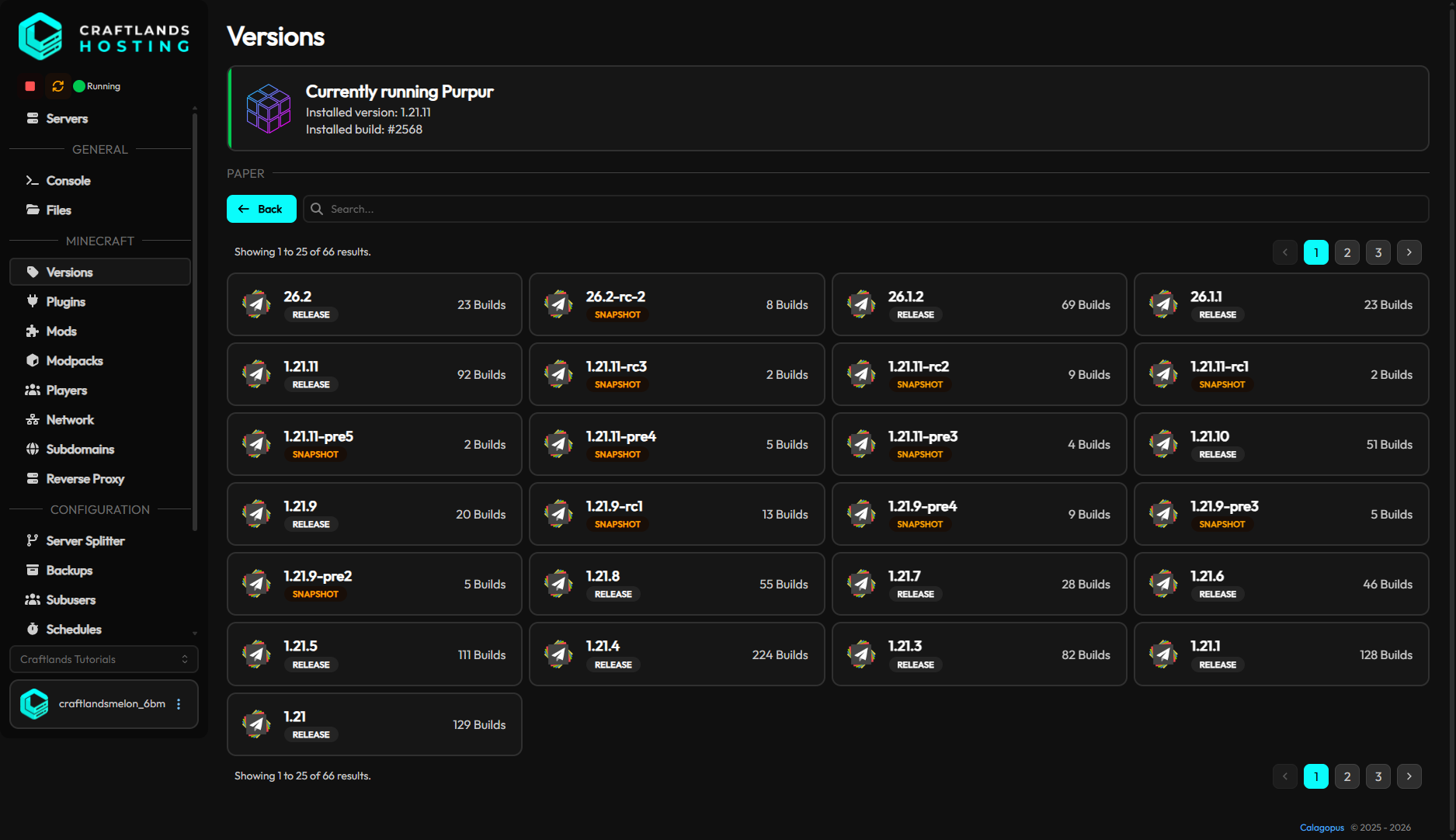Click the Paper icon on 1.21.8 card
1456x840 pixels.
click(x=558, y=584)
